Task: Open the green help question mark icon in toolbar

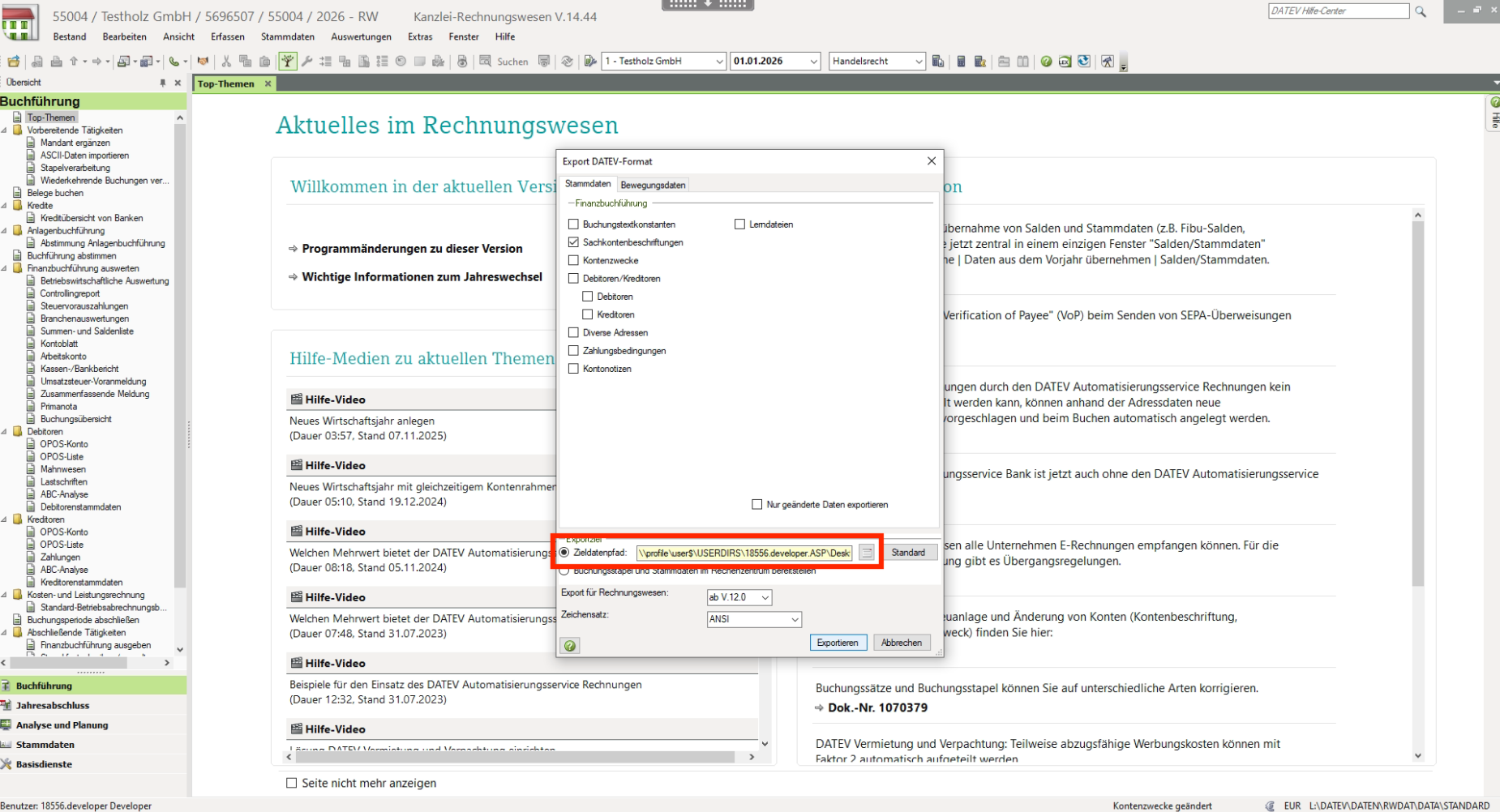Action: pos(1046,62)
